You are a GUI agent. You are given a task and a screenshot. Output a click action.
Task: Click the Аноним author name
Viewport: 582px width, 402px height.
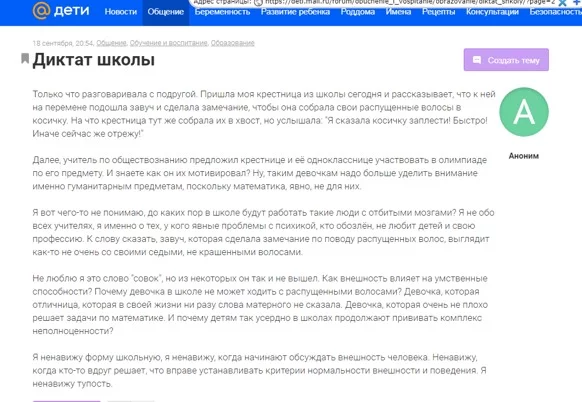(523, 156)
